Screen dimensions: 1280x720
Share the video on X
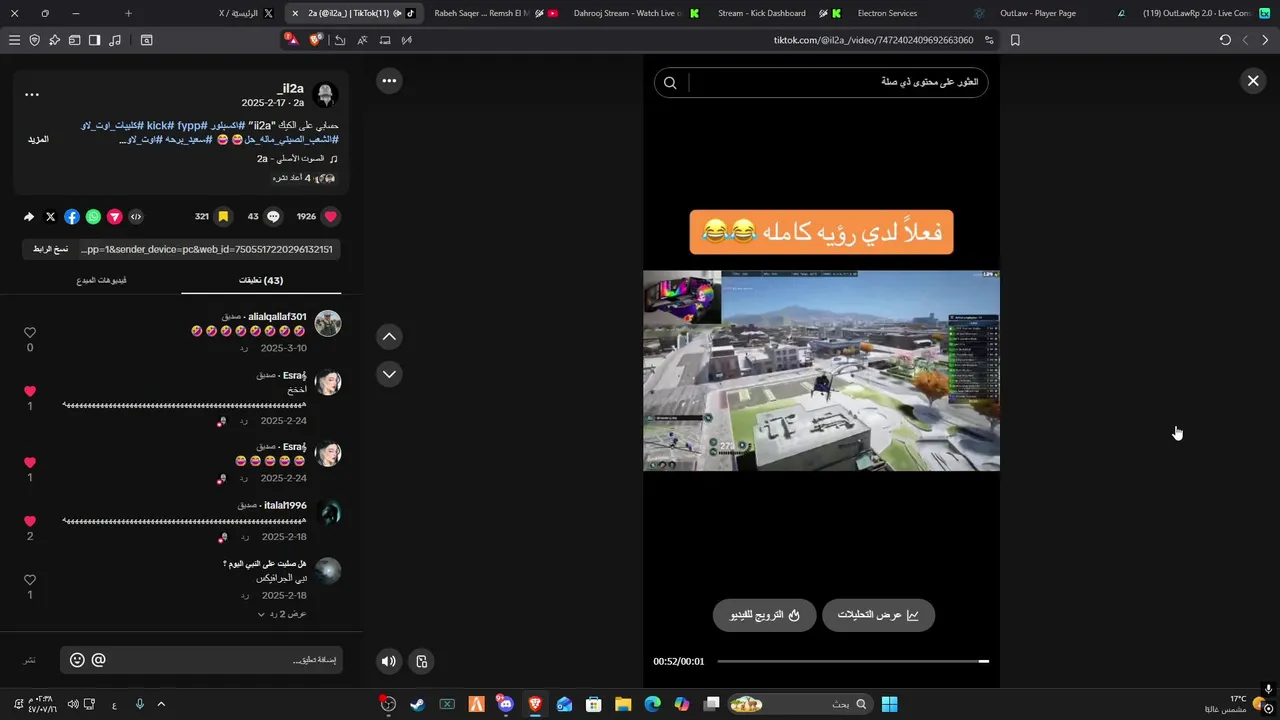coord(50,216)
